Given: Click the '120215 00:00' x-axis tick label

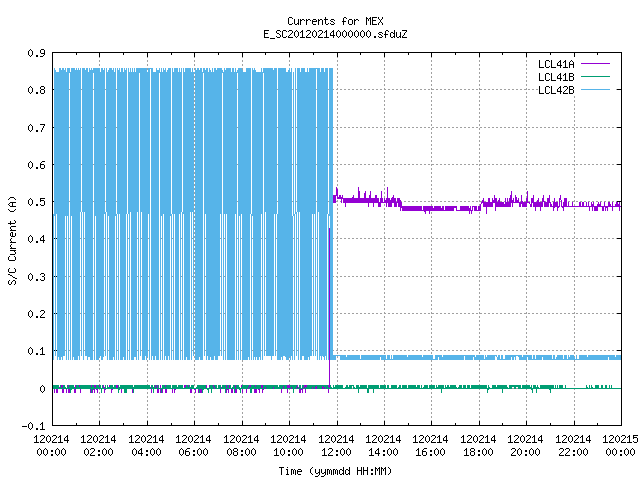Looking at the screenshot, I should [x=620, y=446].
